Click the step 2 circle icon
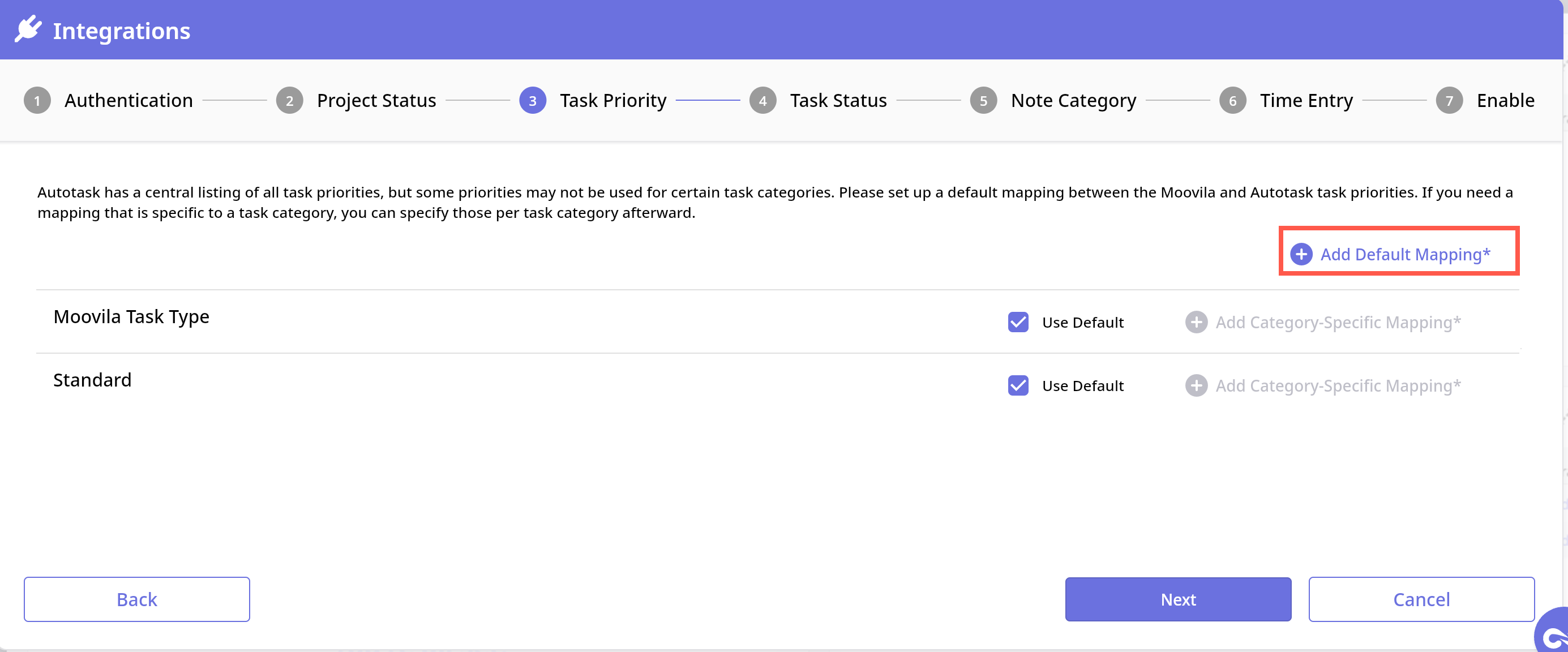Image resolution: width=1568 pixels, height=652 pixels. pos(289,100)
